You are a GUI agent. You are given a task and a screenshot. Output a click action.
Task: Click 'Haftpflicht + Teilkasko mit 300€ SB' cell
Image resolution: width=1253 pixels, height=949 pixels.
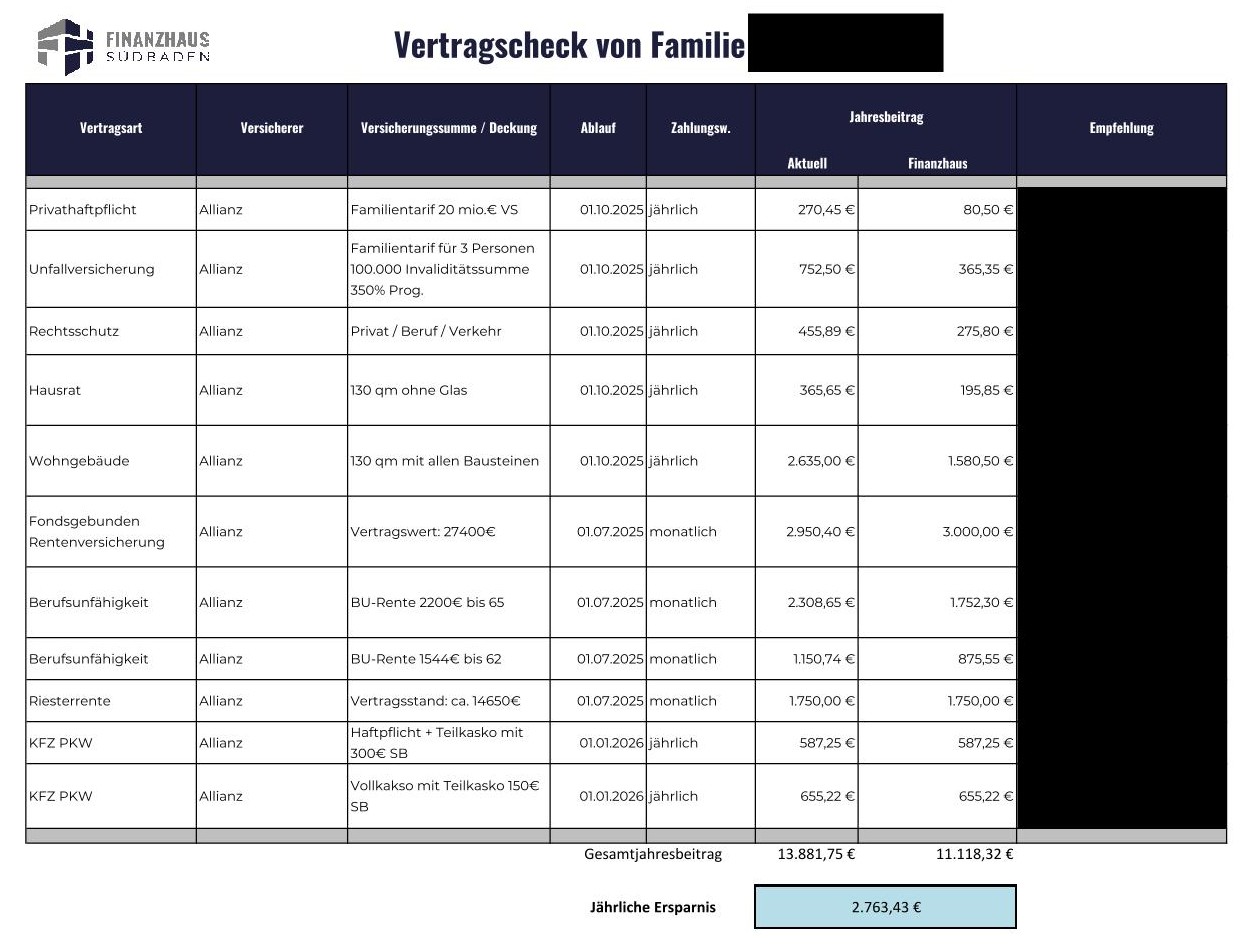449,743
